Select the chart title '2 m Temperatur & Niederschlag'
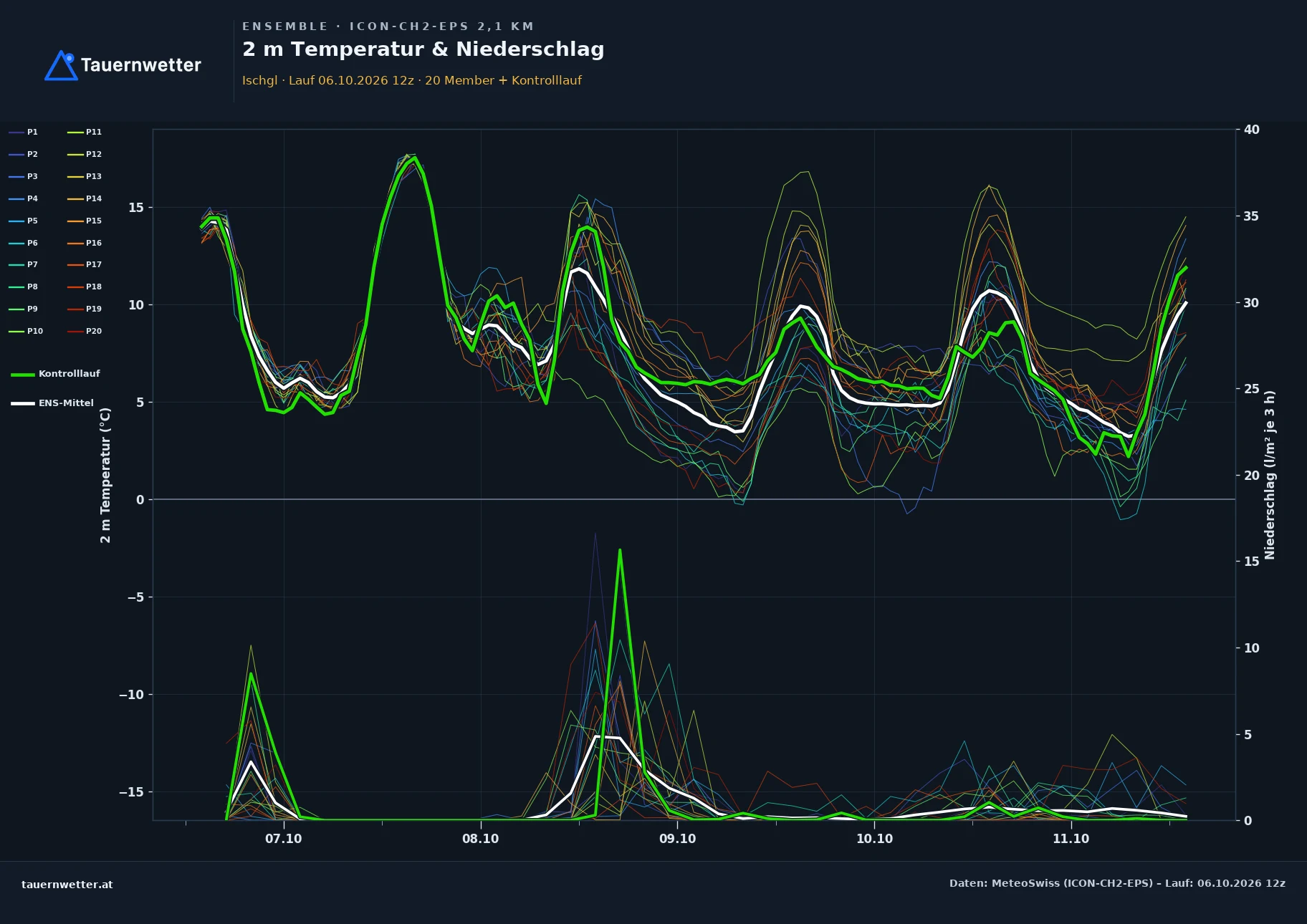The image size is (1307, 924). (423, 49)
